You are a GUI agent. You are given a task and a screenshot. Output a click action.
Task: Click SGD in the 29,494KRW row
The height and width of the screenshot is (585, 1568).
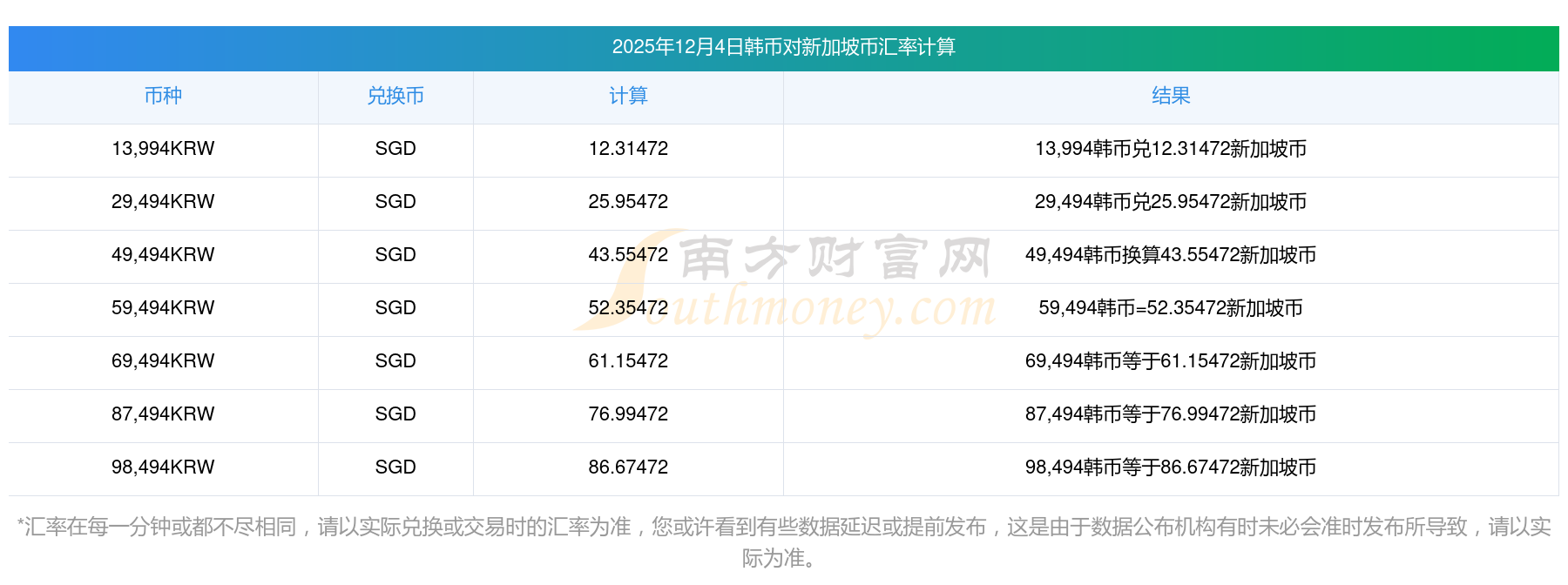[395, 202]
